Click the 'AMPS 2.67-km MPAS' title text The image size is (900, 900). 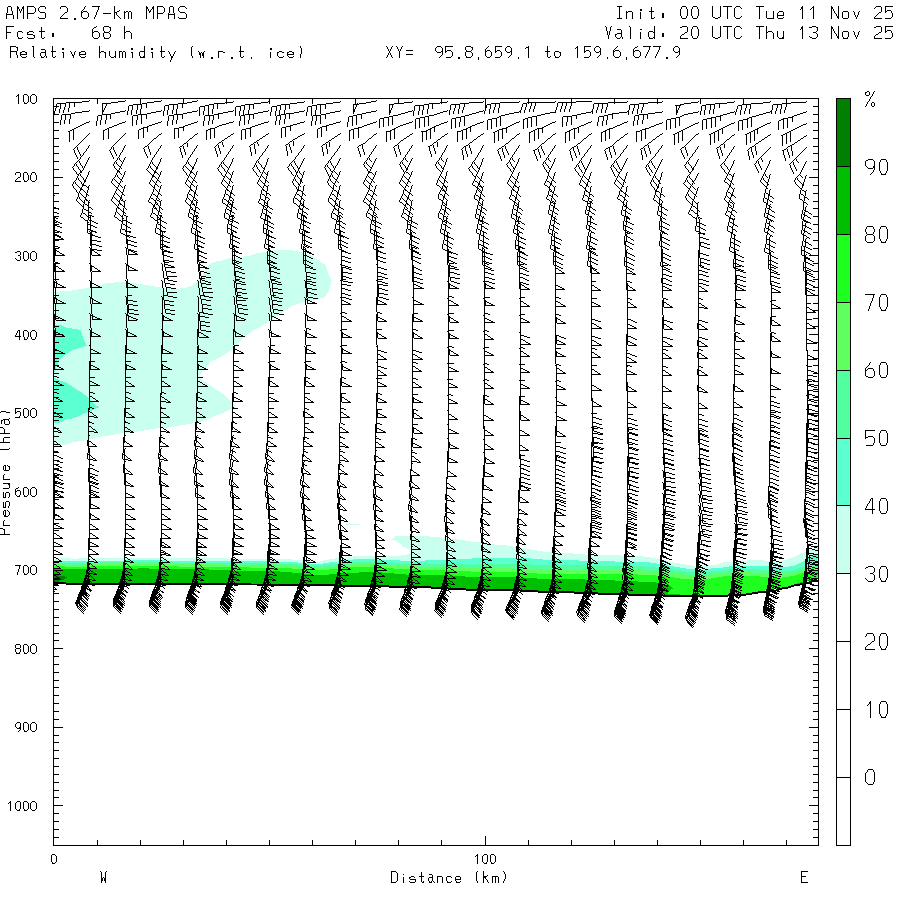96,13
